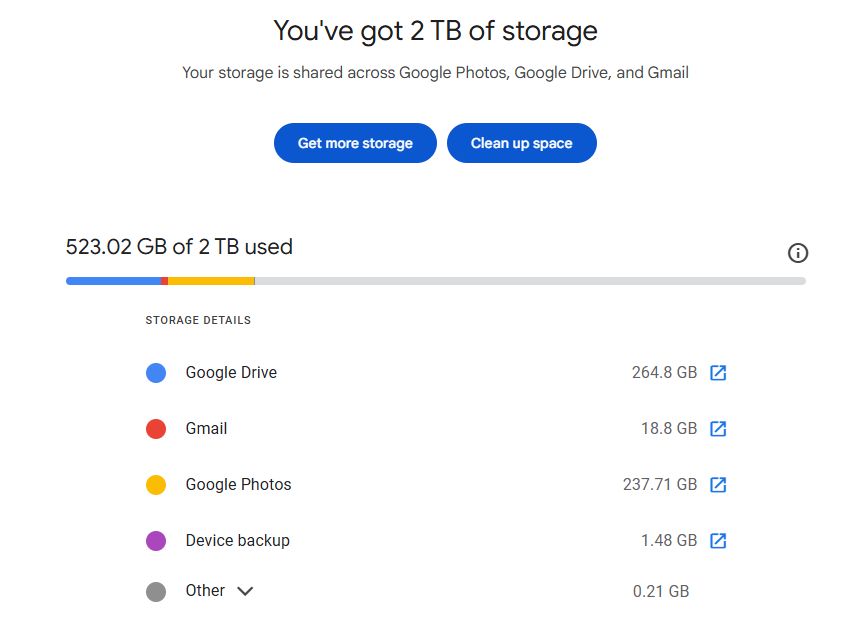Click blue segment of storage bar
Image resolution: width=859 pixels, height=627 pixels.
click(x=112, y=281)
